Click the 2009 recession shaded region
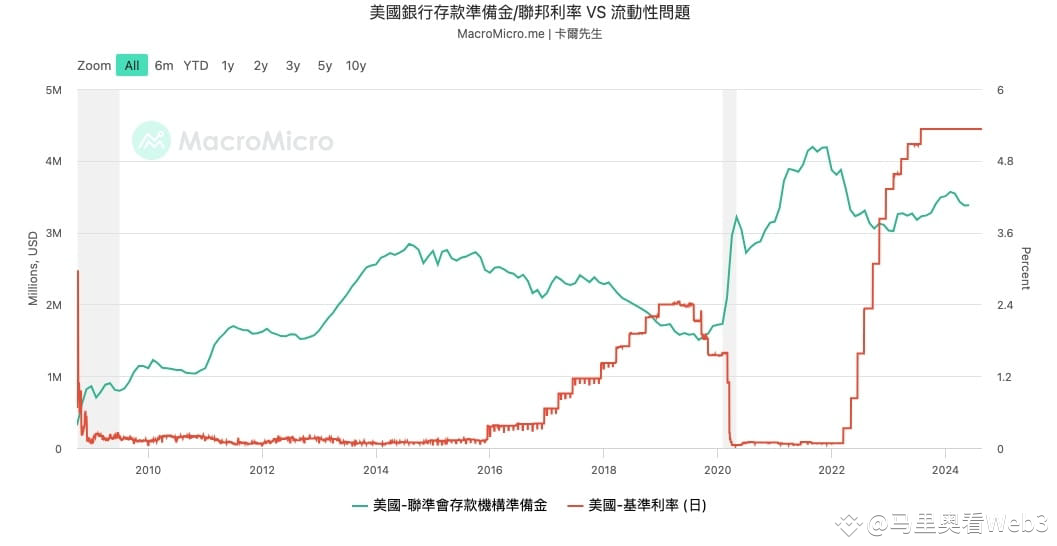The image size is (1057, 546). tap(98, 268)
